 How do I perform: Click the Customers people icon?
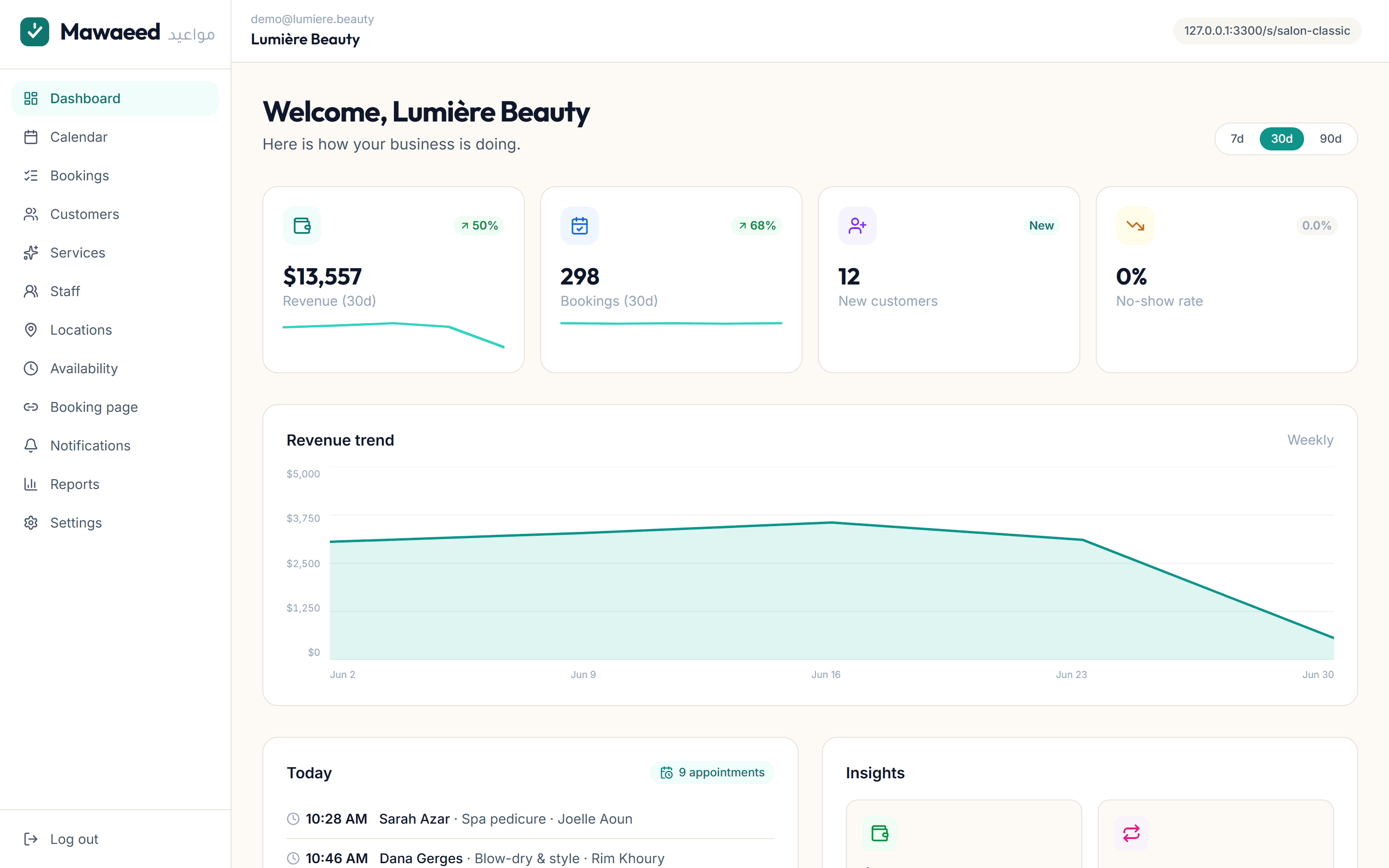click(31, 214)
